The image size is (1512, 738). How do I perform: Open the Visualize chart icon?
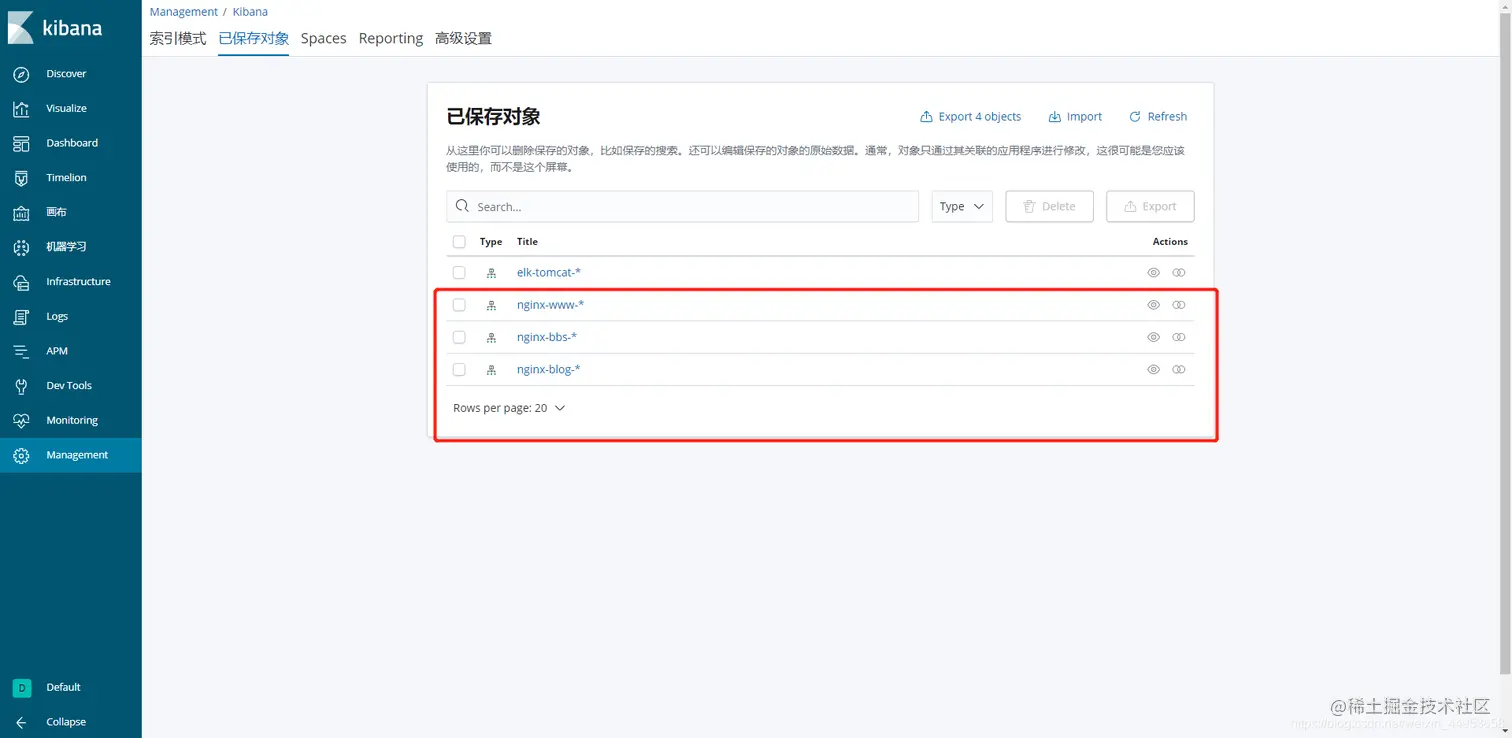click(21, 109)
